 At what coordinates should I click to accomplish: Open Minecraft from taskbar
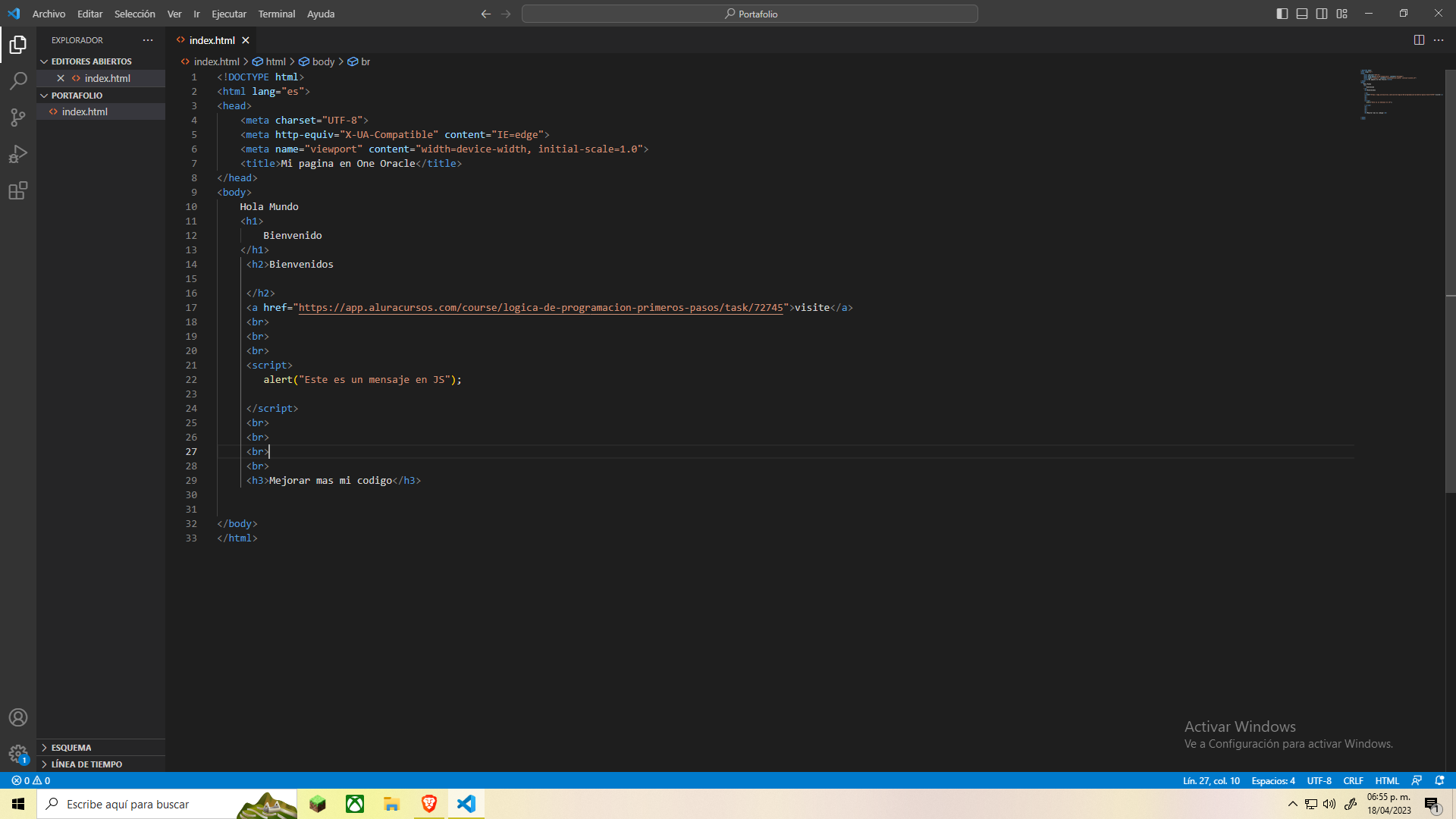click(x=318, y=804)
